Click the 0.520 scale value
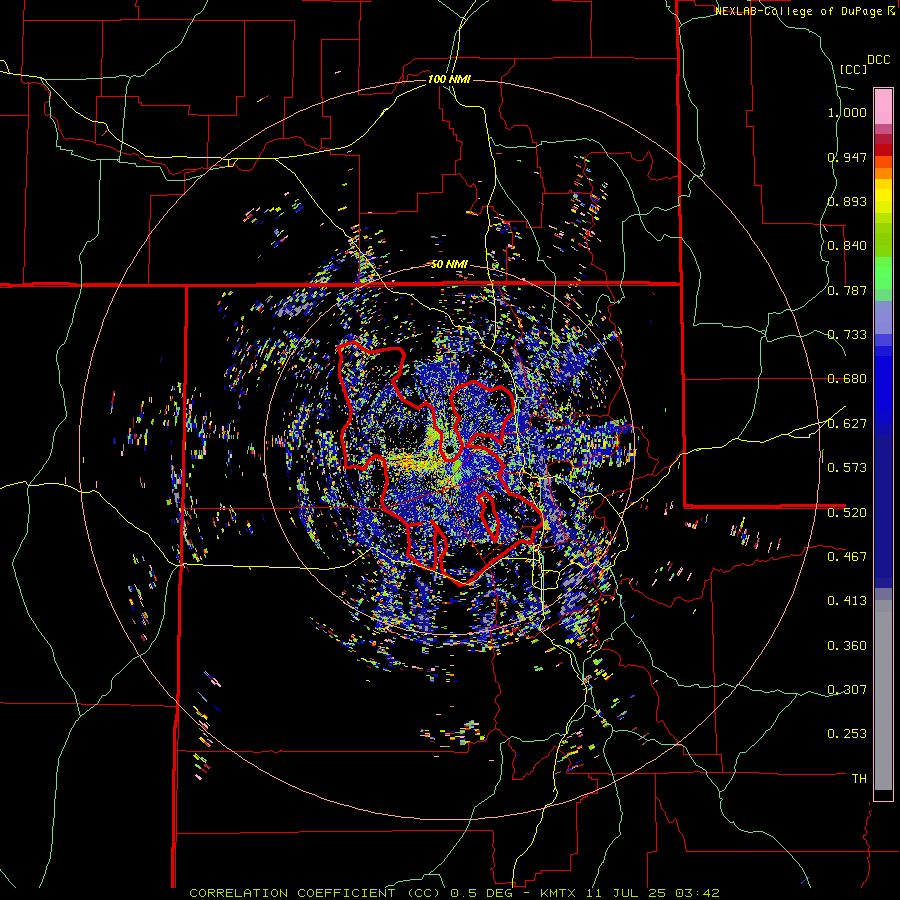900x900 pixels. 847,513
